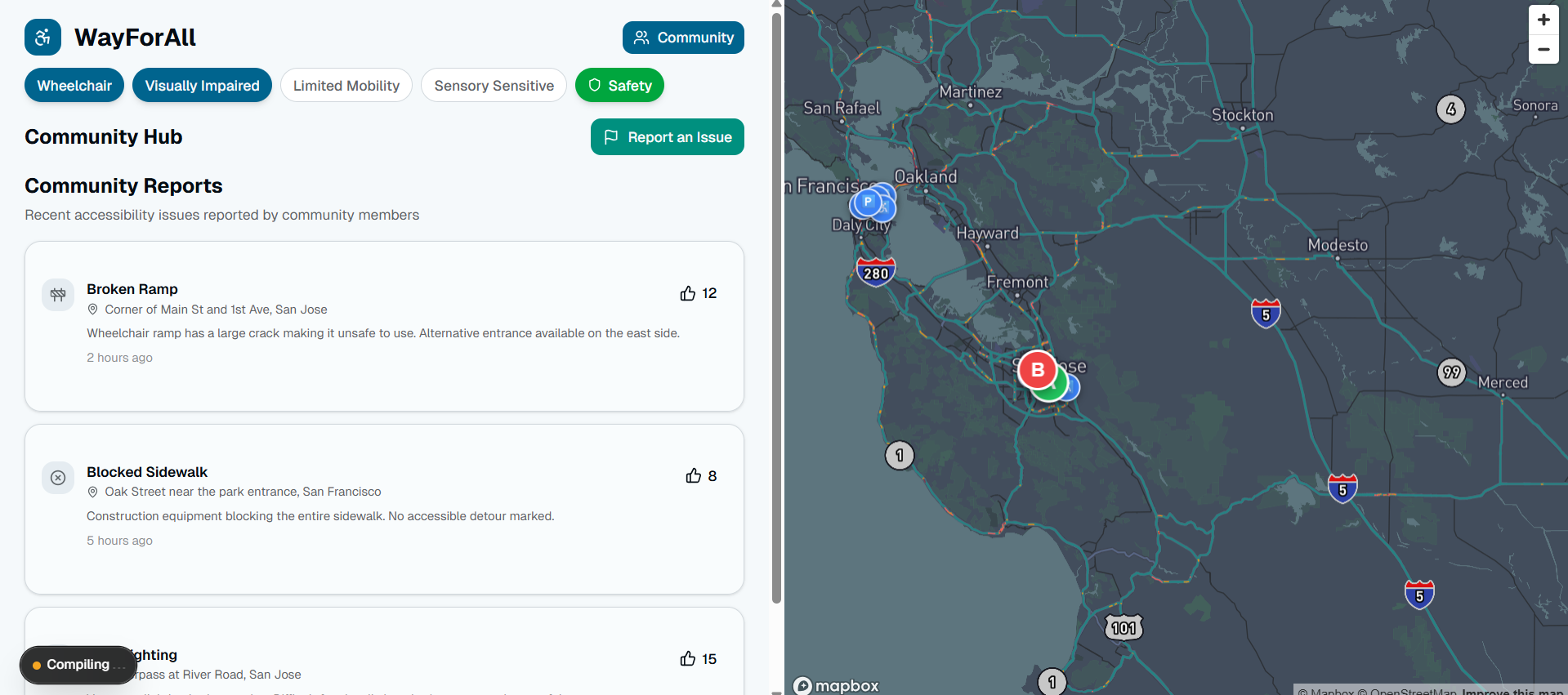Viewport: 1568px width, 695px height.
Task: Enable the Sensory Sensitive filter
Action: (494, 85)
